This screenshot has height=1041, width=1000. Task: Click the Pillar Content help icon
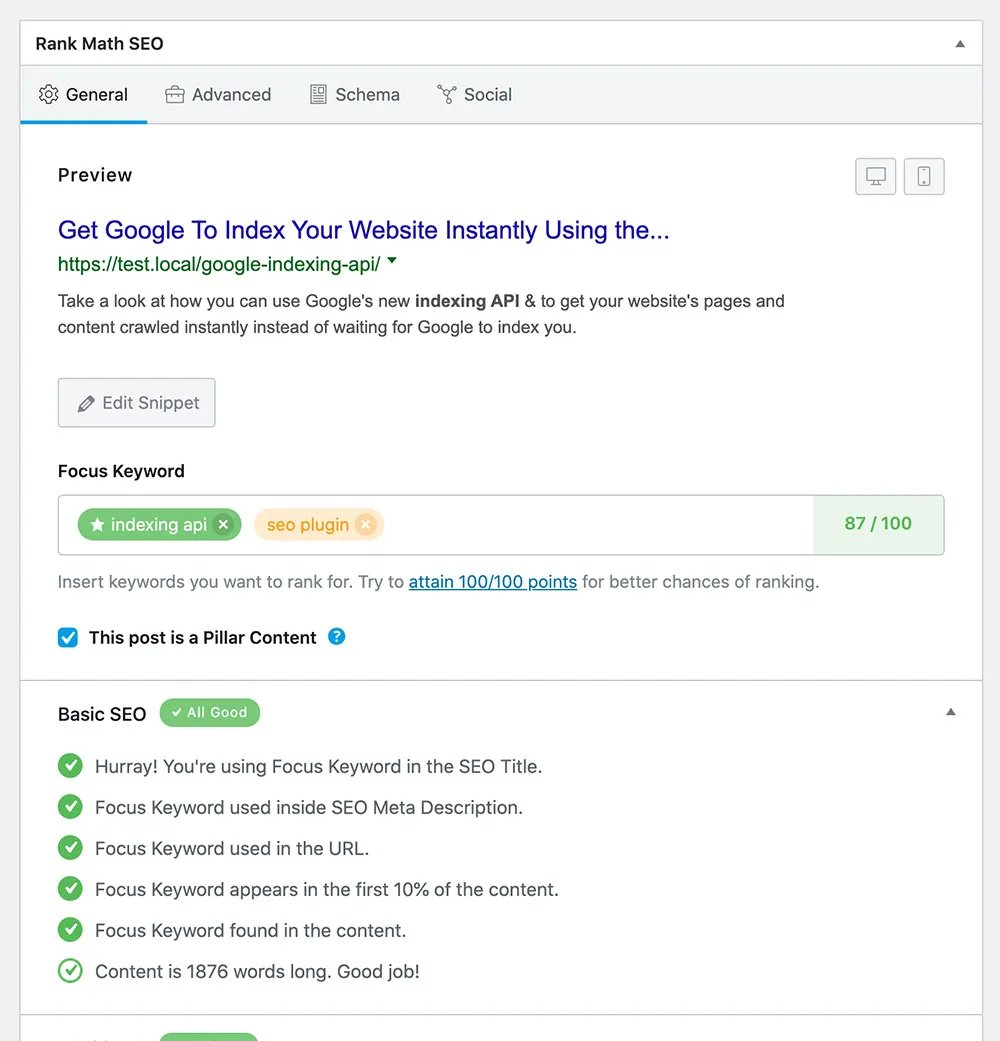(x=337, y=636)
